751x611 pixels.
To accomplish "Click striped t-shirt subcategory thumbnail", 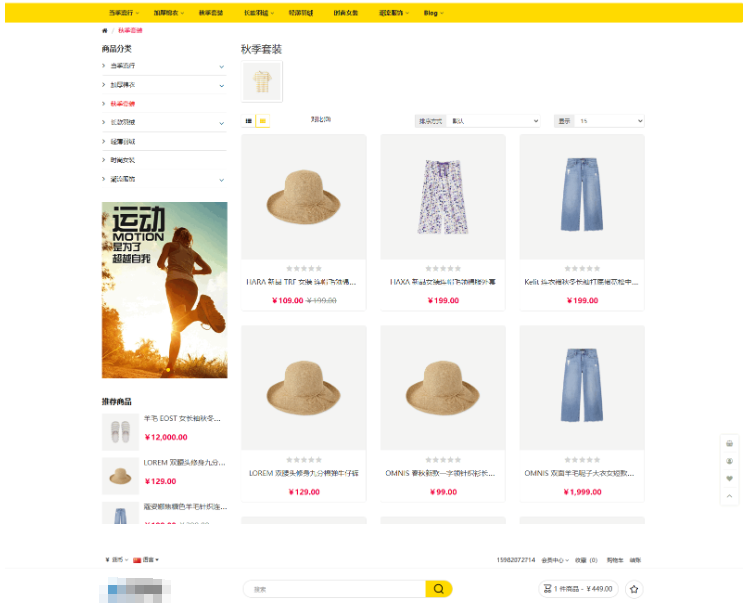I will coord(262,81).
